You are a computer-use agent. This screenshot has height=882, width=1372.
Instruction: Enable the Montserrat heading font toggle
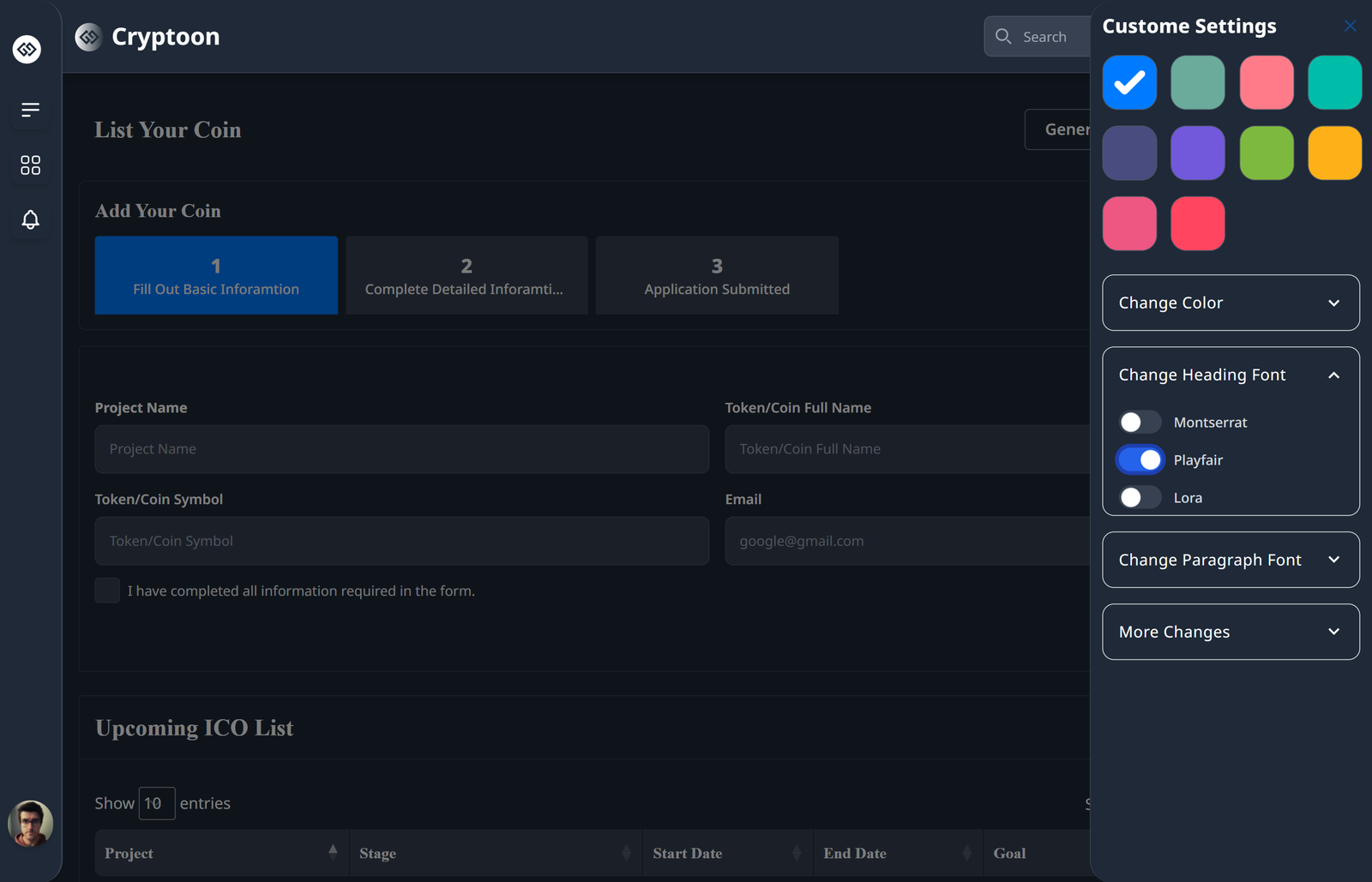click(x=1140, y=422)
